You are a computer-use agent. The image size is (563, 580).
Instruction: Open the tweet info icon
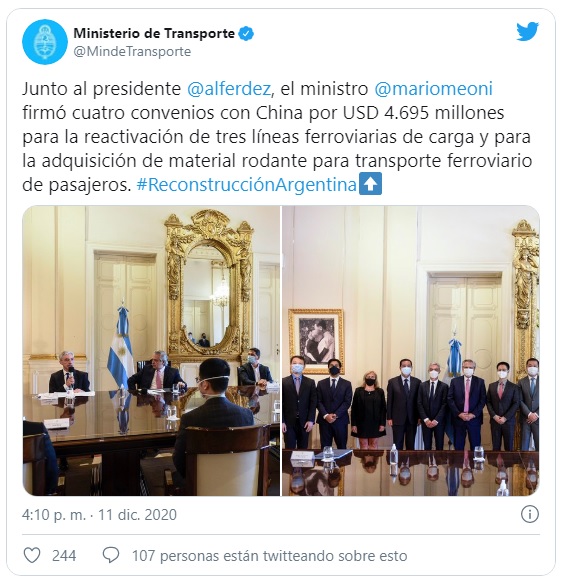[529, 515]
